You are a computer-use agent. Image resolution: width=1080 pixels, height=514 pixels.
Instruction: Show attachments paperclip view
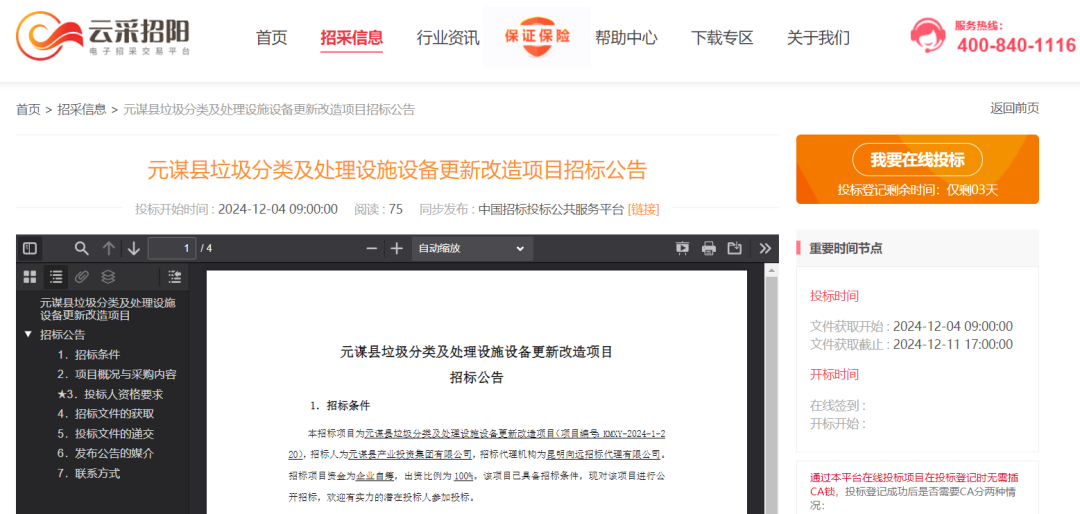coord(82,277)
